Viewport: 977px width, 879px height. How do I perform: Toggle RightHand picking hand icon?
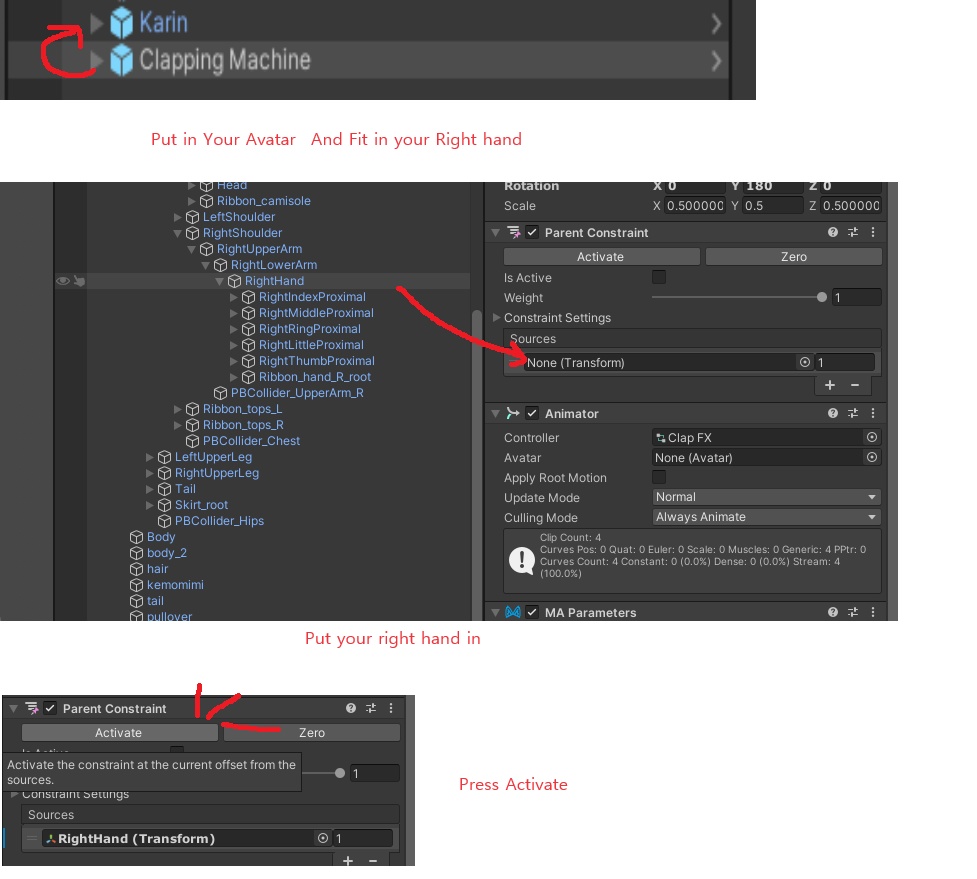(79, 281)
